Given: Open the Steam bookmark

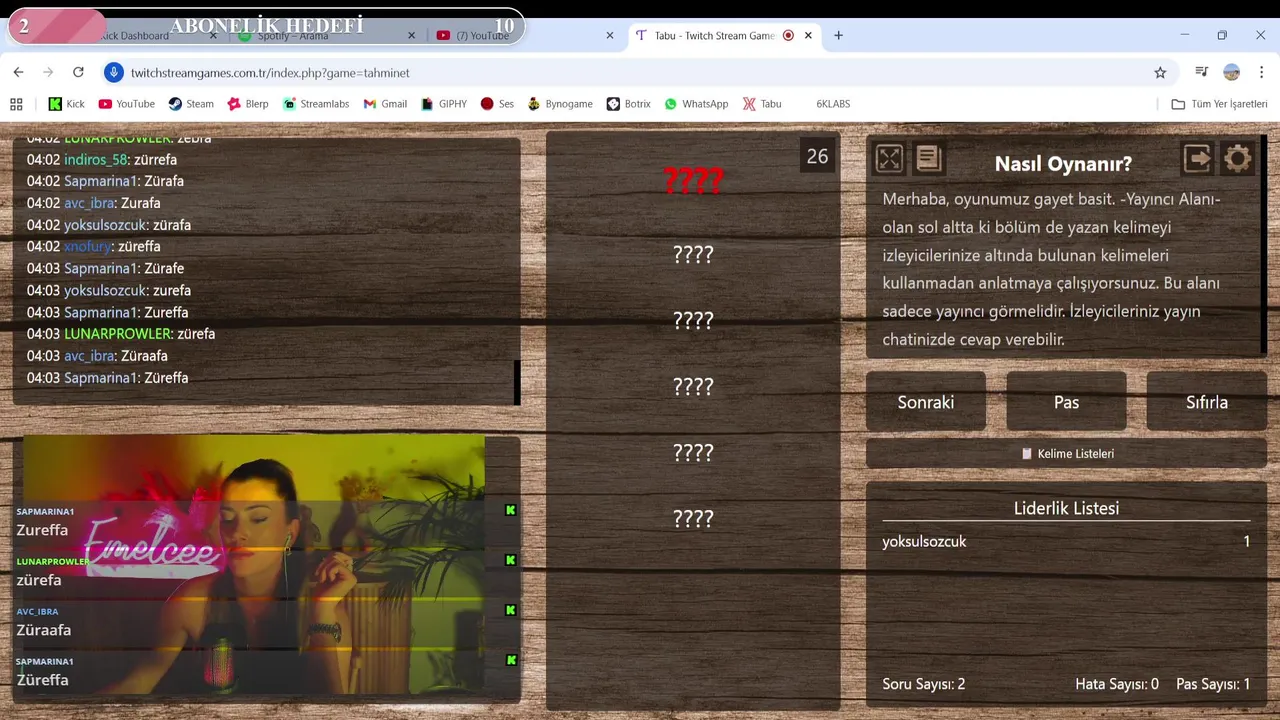Looking at the screenshot, I should 191,104.
